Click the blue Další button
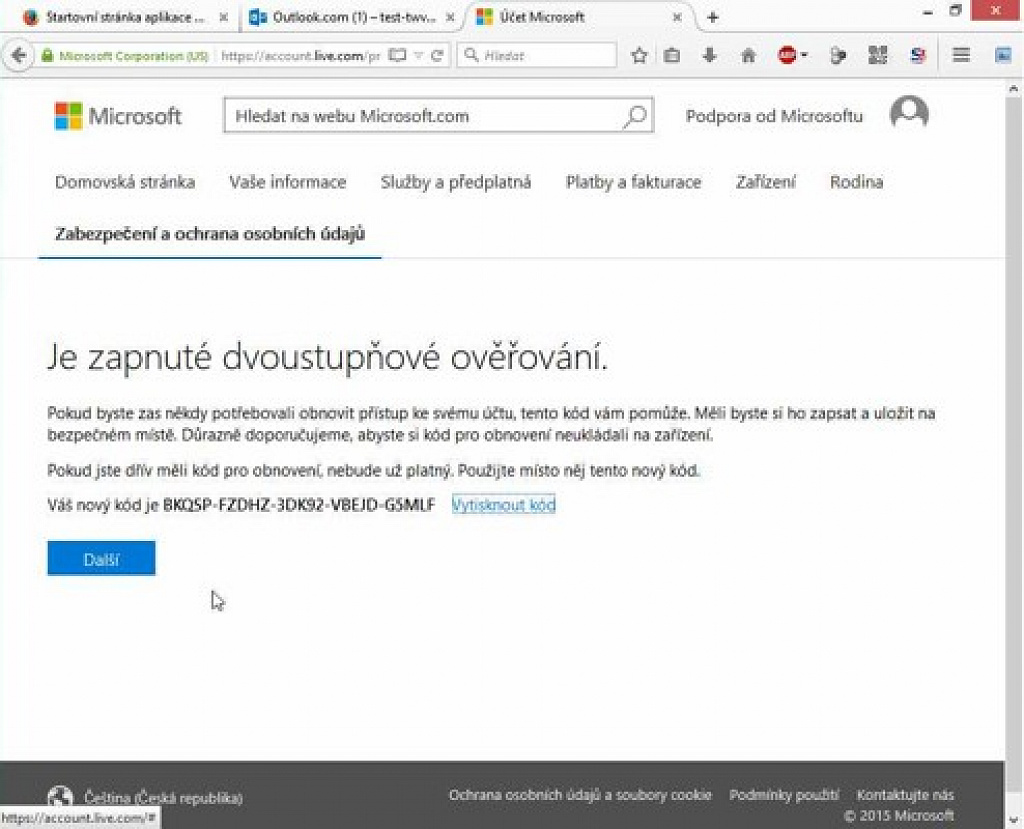The height and width of the screenshot is (829, 1024). pyautogui.click(x=101, y=559)
